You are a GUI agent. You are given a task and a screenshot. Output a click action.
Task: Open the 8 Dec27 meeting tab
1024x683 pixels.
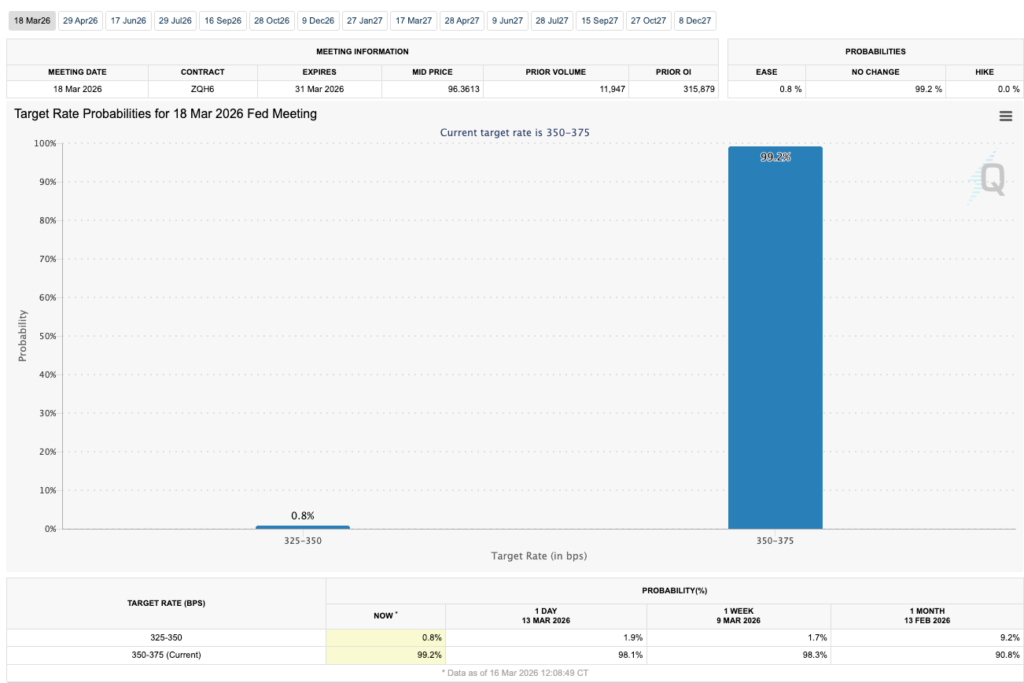[x=696, y=20]
